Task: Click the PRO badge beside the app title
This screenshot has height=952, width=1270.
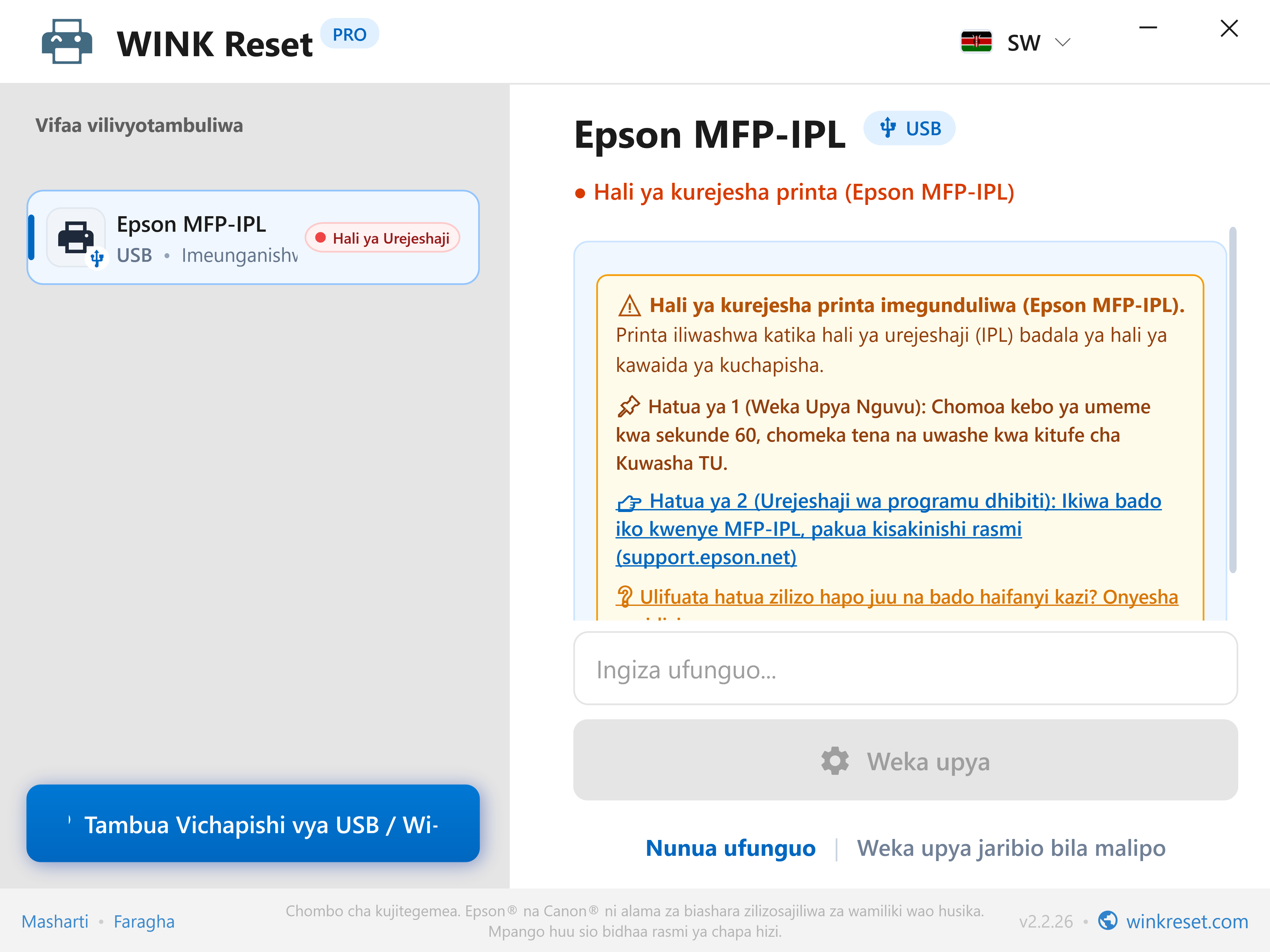Action: tap(349, 34)
